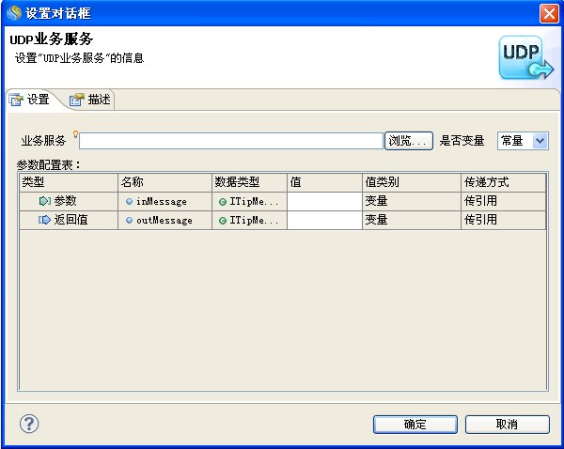Select the 值类别 cell of inMessage row

[x=411, y=201]
